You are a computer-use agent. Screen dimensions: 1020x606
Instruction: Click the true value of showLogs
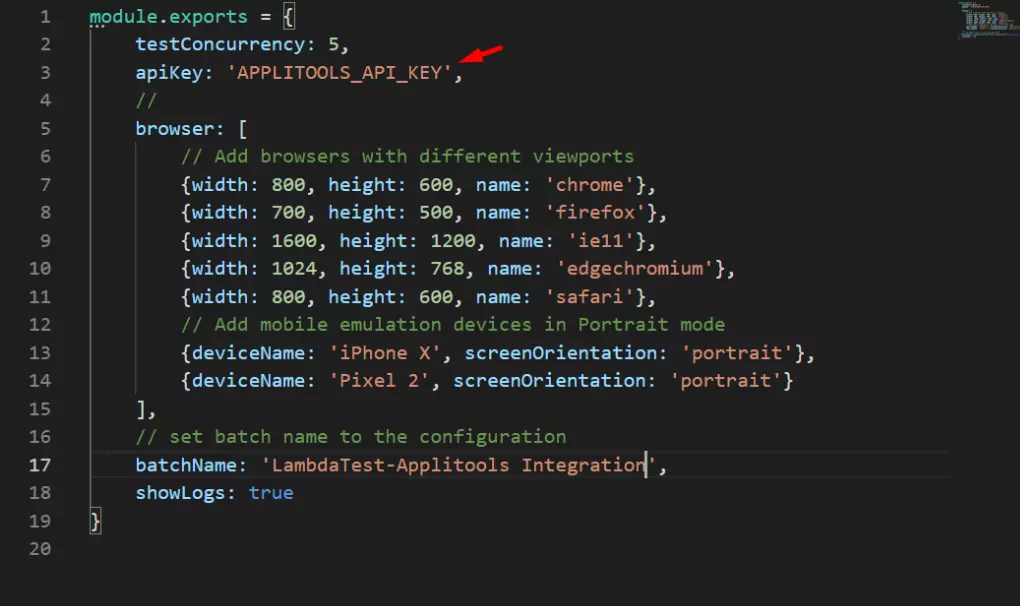[x=271, y=493]
